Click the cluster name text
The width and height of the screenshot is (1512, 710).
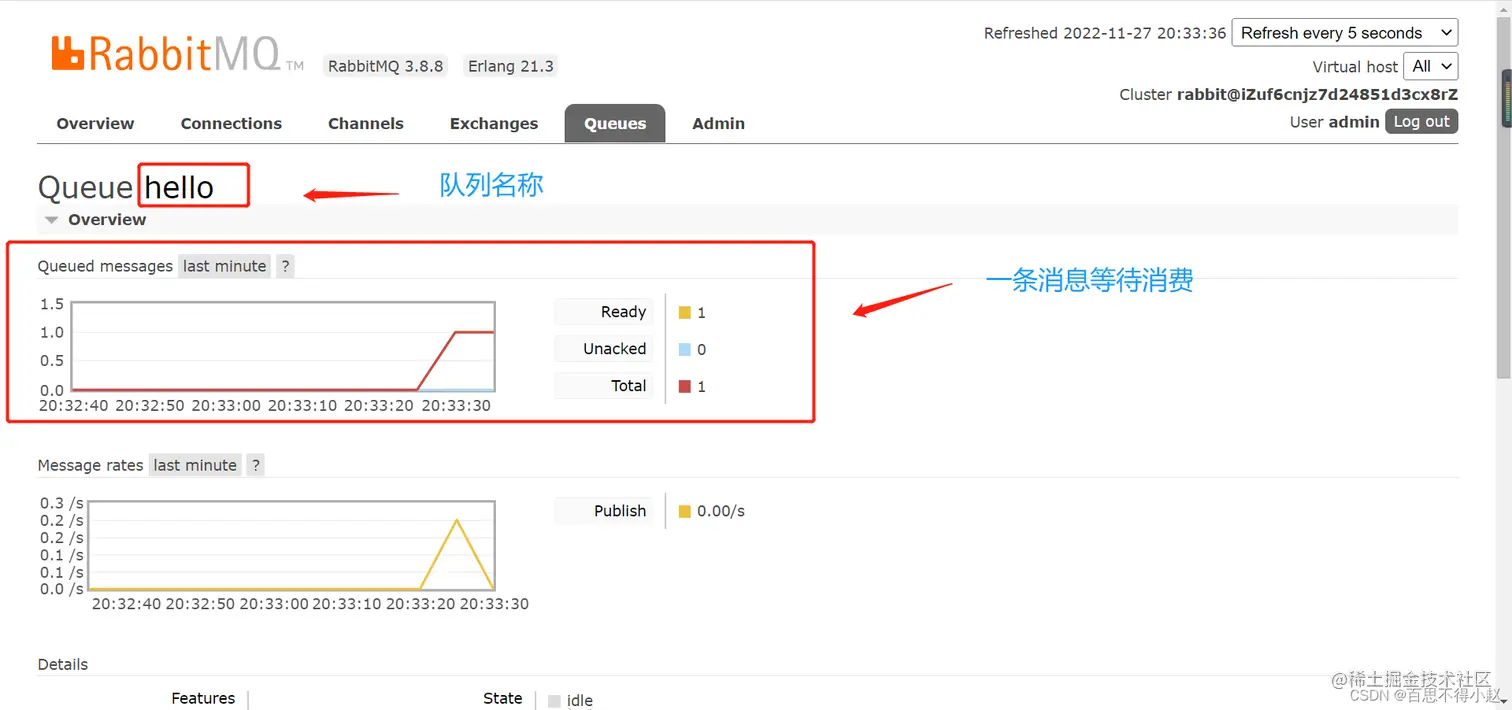[x=1317, y=95]
